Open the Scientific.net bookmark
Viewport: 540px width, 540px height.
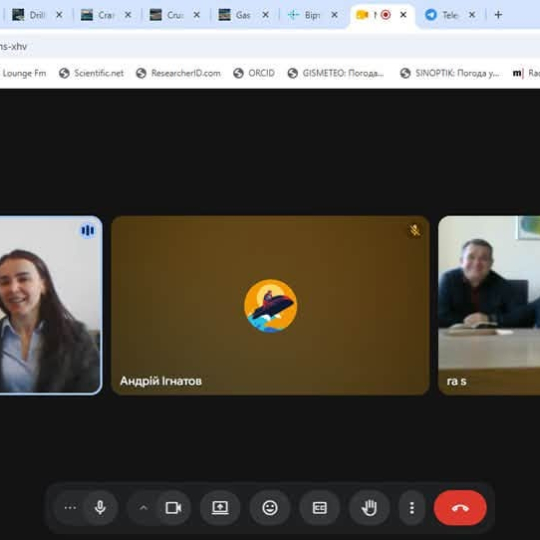91,73
